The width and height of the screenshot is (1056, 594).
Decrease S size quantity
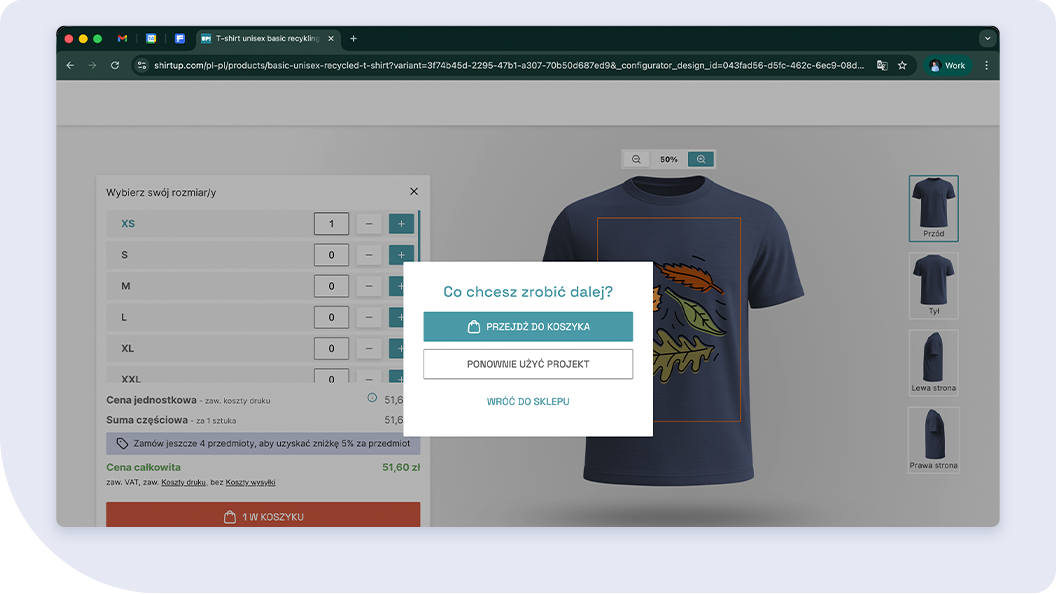[369, 255]
